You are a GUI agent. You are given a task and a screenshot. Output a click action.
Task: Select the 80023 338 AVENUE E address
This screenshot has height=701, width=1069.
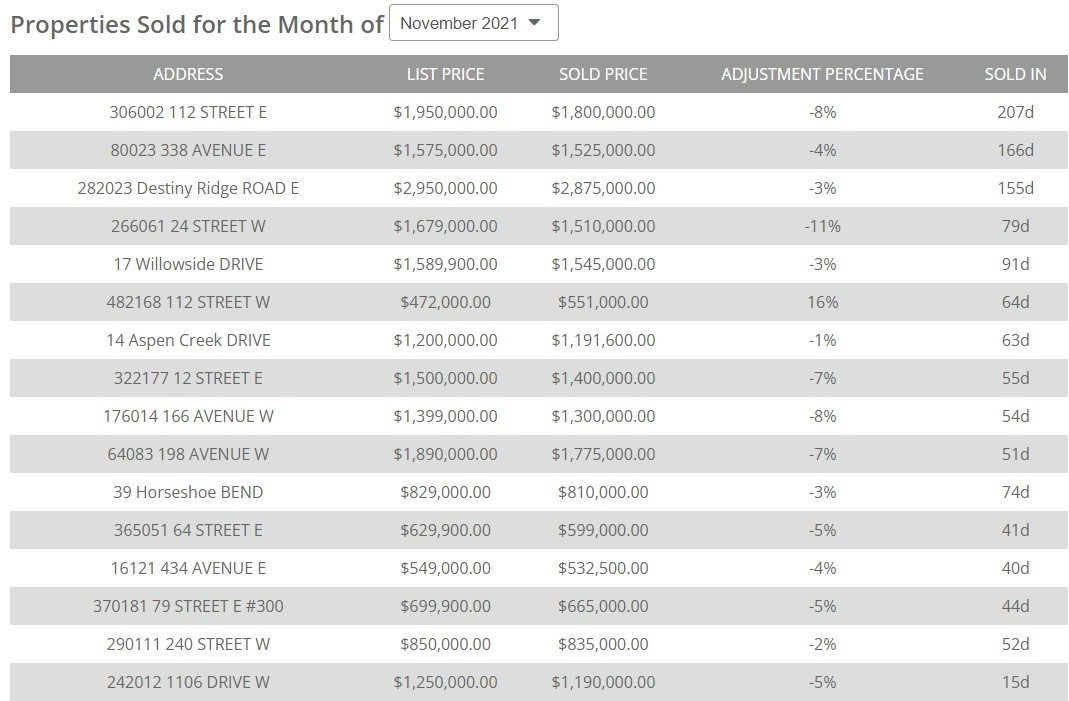[188, 150]
